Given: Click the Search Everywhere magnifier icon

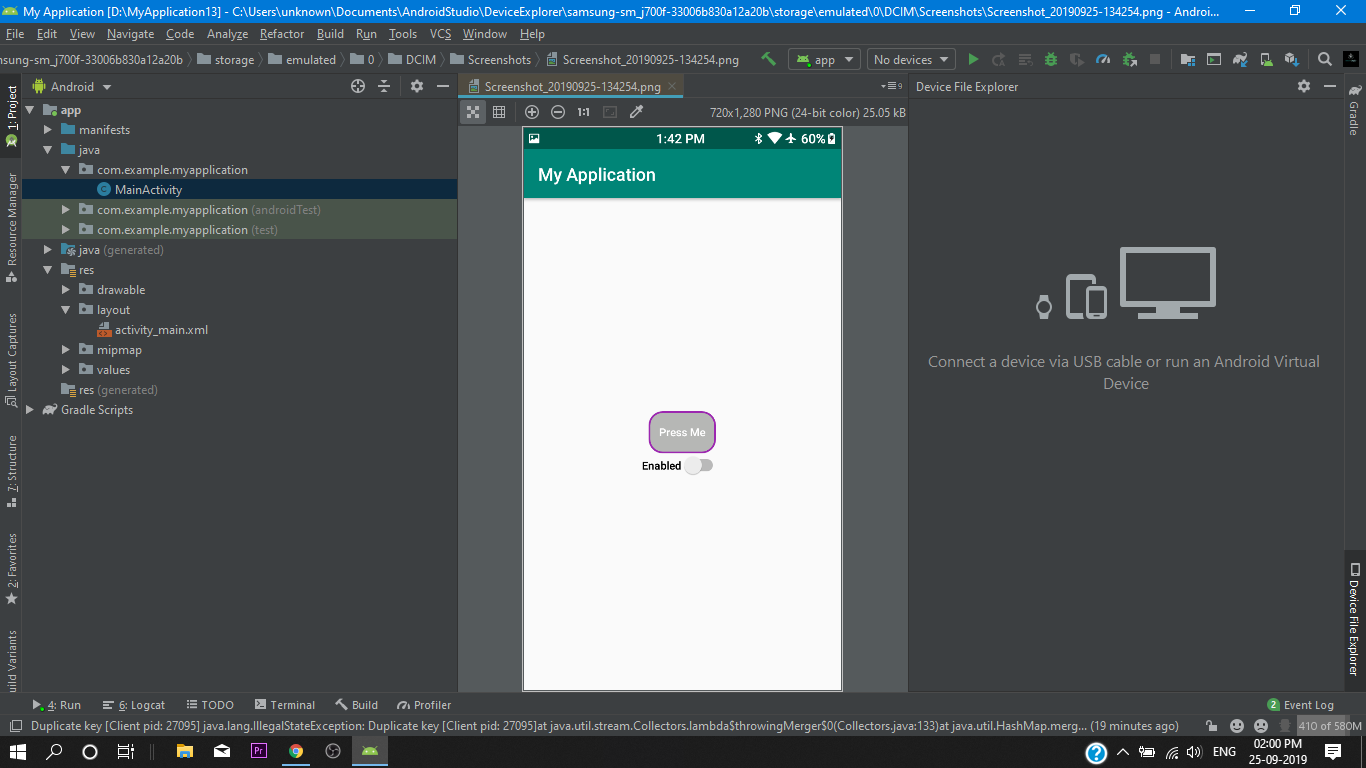Looking at the screenshot, I should (x=1324, y=60).
